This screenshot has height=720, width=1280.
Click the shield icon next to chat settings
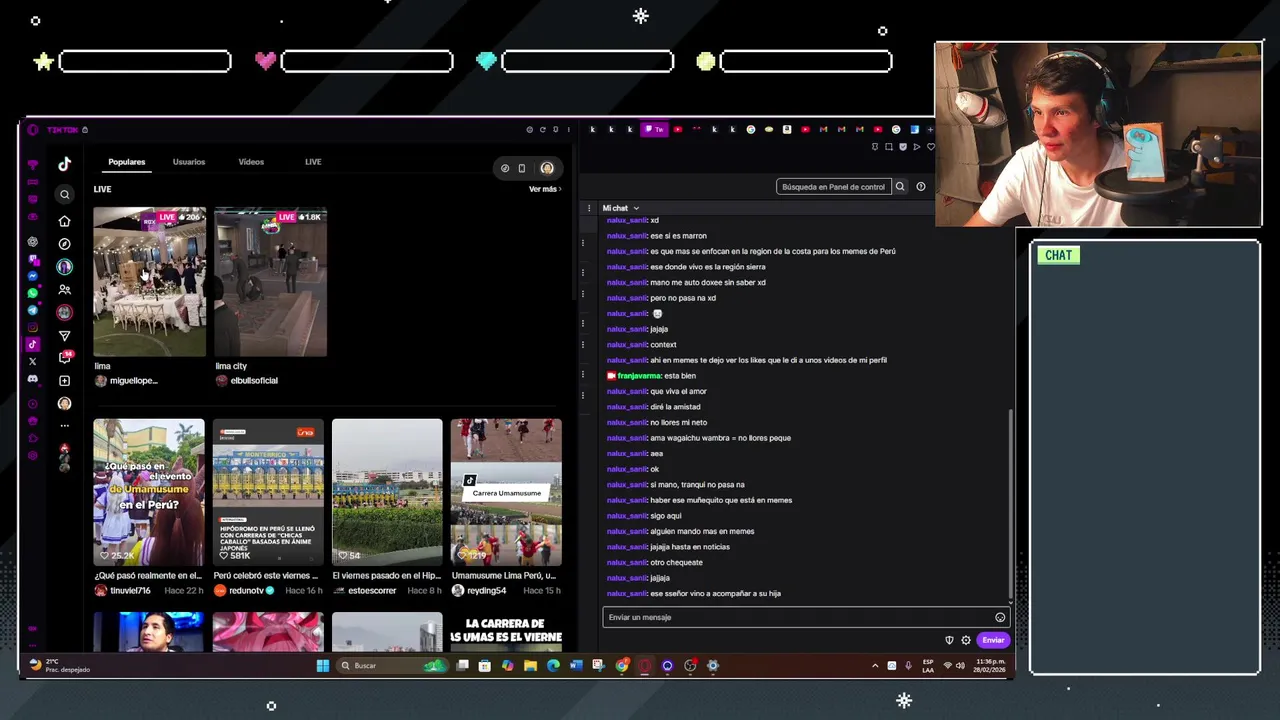(x=949, y=640)
